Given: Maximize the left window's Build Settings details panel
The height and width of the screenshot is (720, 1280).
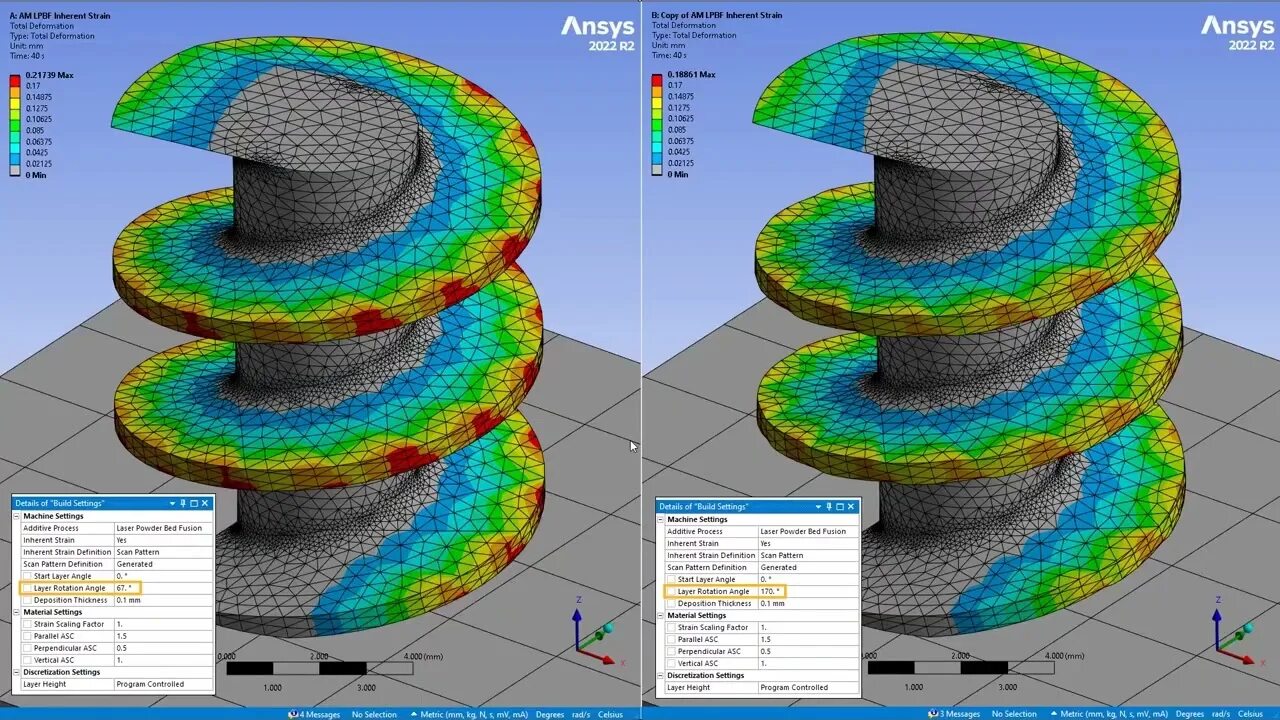Looking at the screenshot, I should 195,503.
